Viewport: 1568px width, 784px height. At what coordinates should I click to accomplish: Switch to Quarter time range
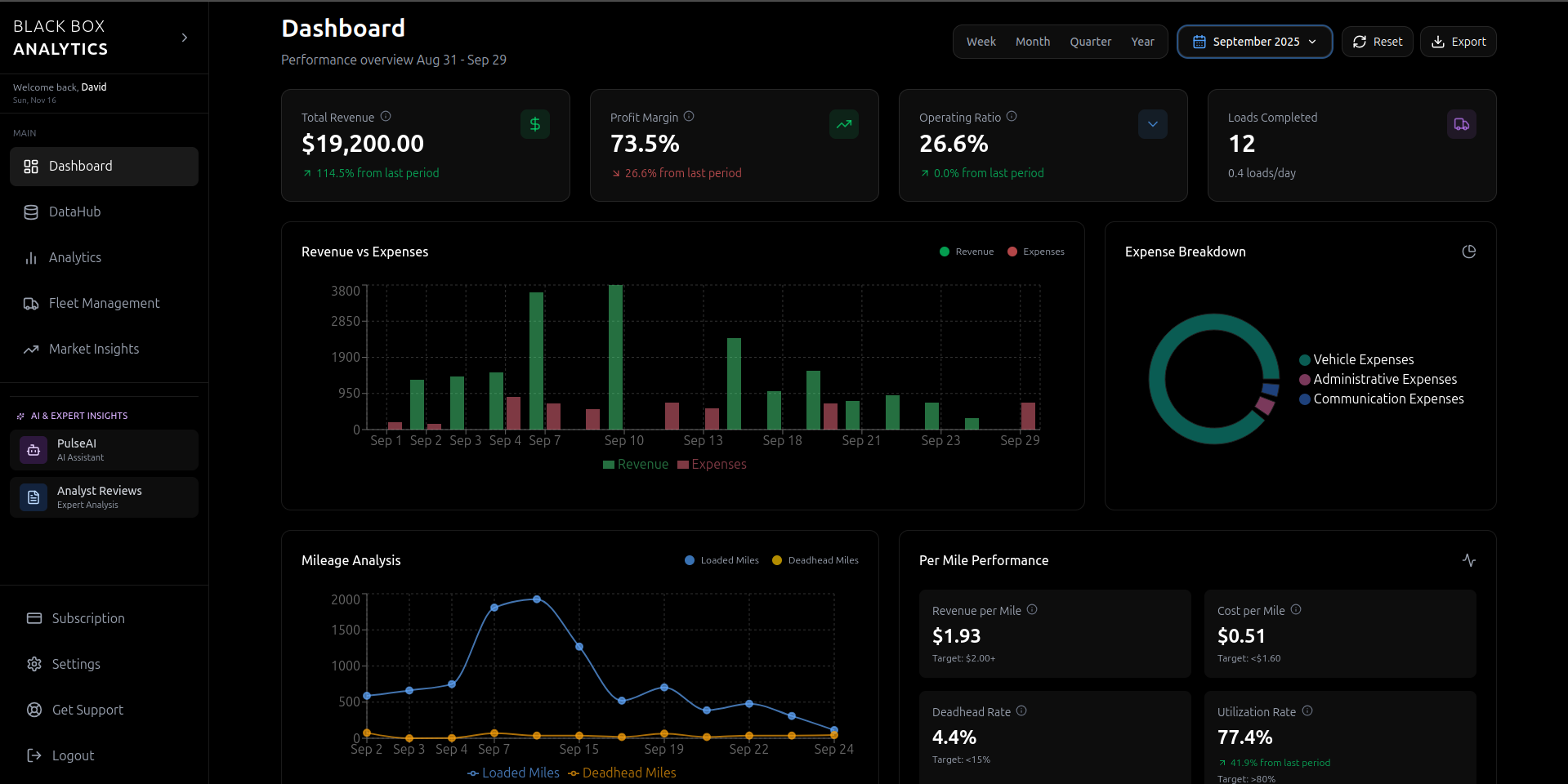point(1091,42)
